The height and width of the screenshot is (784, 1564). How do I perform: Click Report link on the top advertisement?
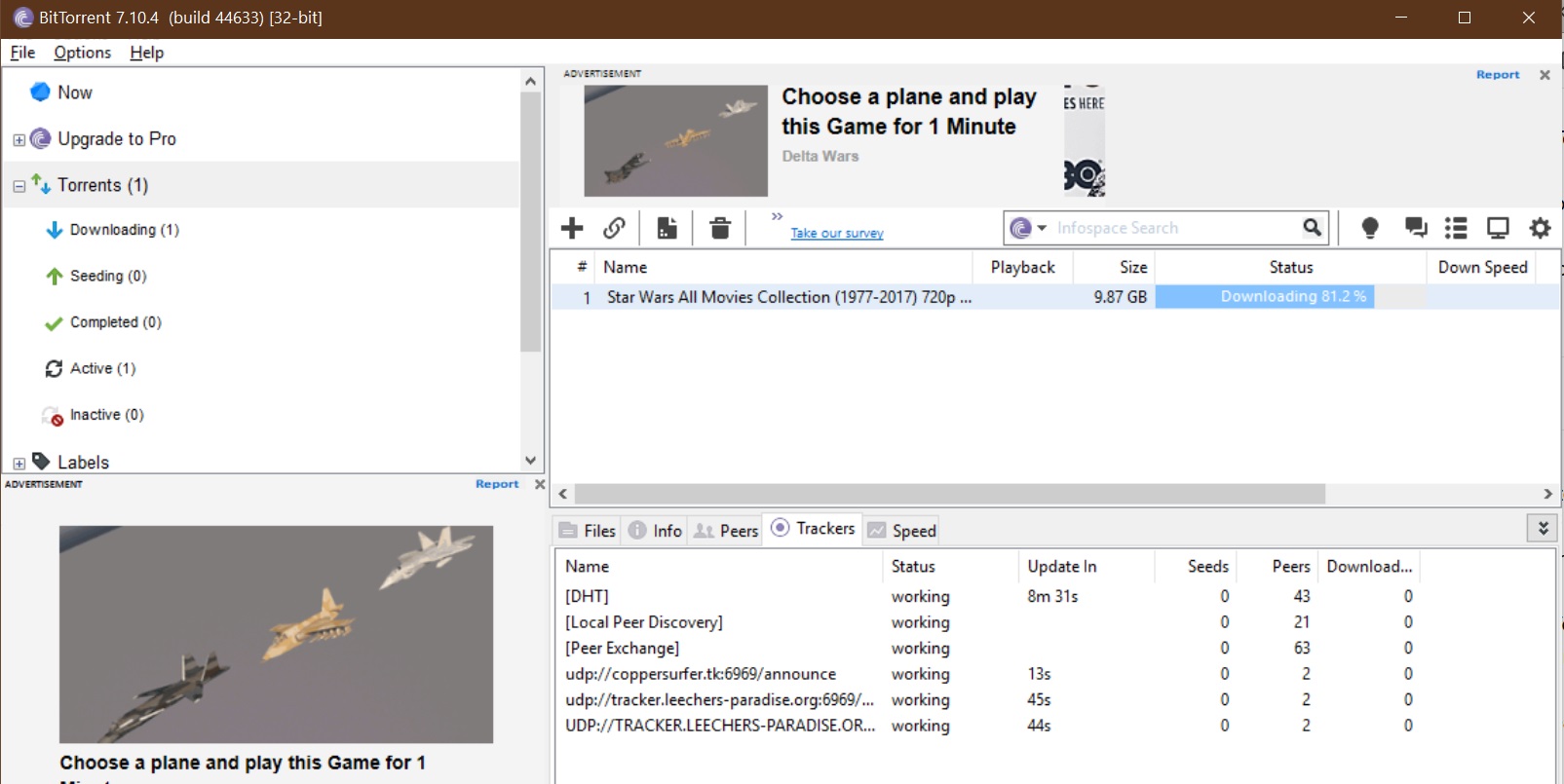pos(1497,75)
